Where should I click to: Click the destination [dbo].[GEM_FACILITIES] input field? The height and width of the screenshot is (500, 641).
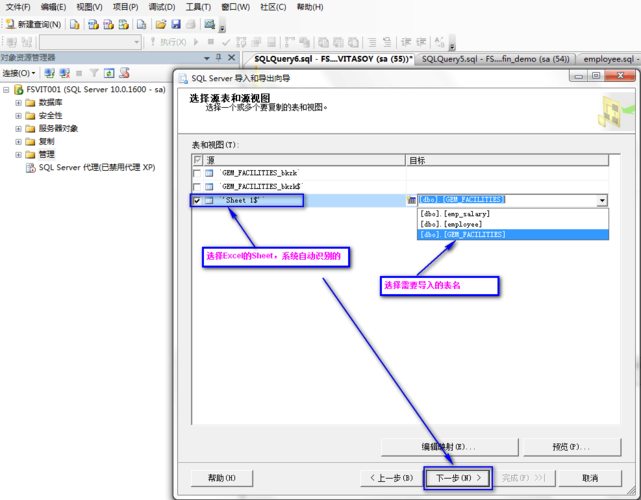point(507,200)
